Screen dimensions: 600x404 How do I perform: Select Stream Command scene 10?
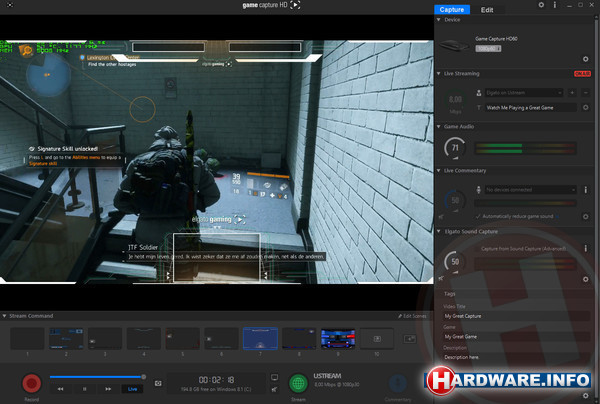tap(377, 339)
